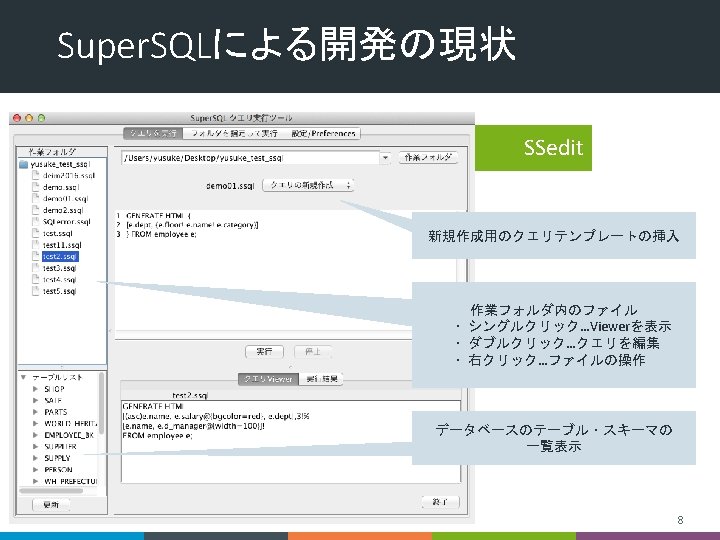This screenshot has height=540, width=720.
Task: Expand the SALE table node
Action: coord(35,400)
